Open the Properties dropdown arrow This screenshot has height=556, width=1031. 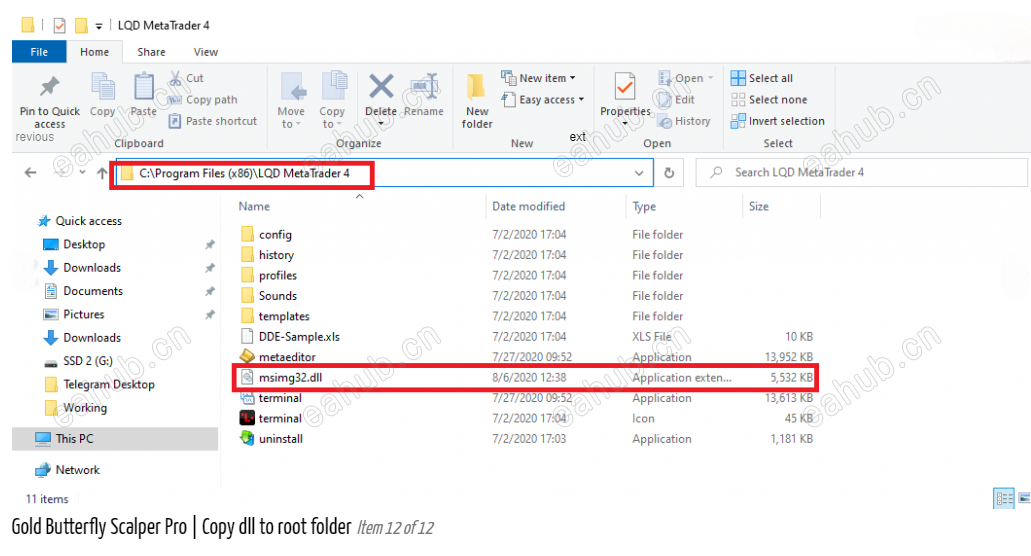point(625,123)
